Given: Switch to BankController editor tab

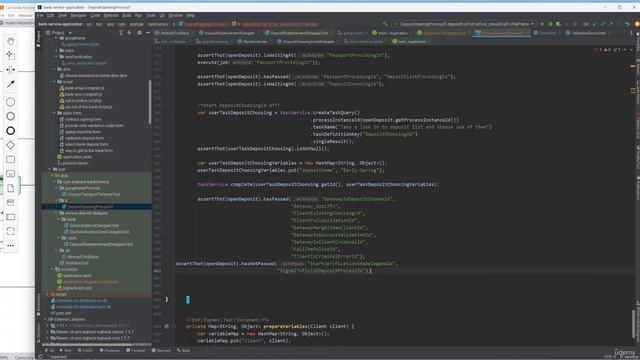Looking at the screenshot, I should tap(252, 41).
